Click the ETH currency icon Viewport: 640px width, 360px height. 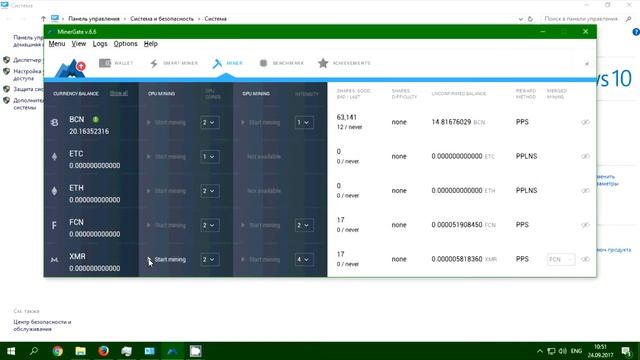pyautogui.click(x=54, y=191)
